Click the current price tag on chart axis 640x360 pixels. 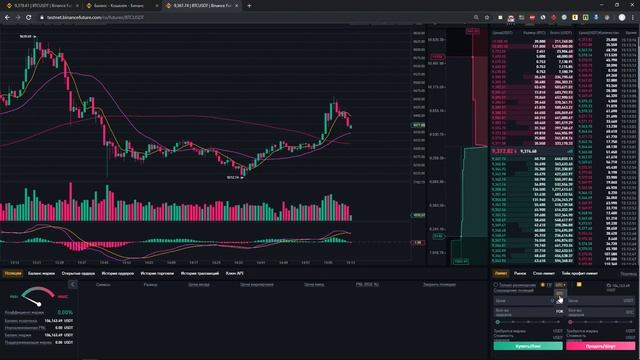click(x=419, y=125)
